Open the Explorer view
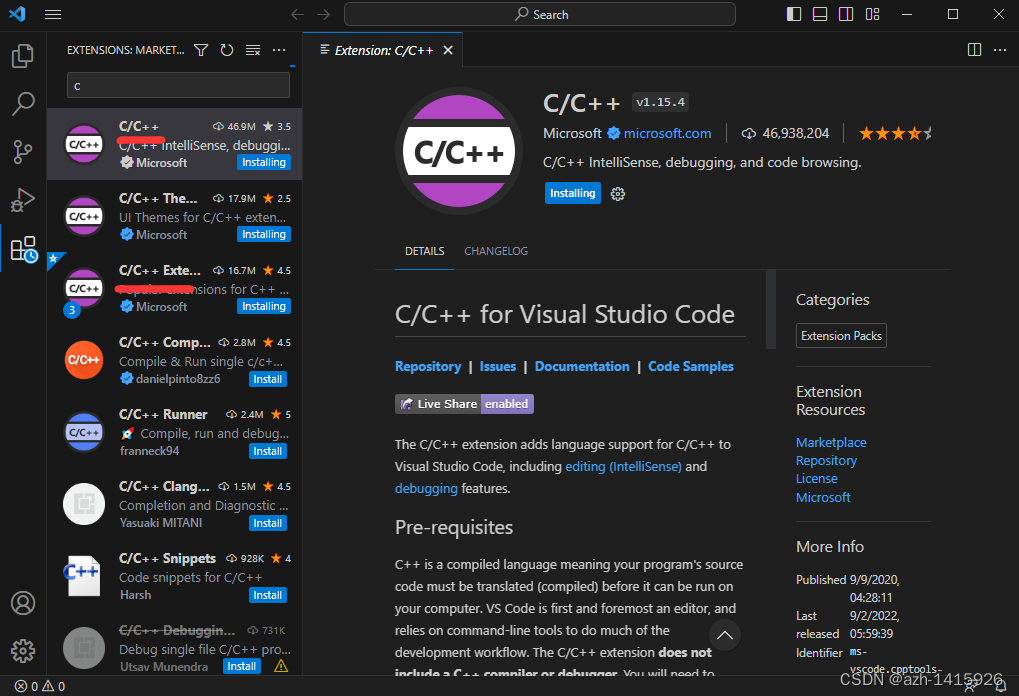Viewport: 1019px width, 696px height. point(22,56)
